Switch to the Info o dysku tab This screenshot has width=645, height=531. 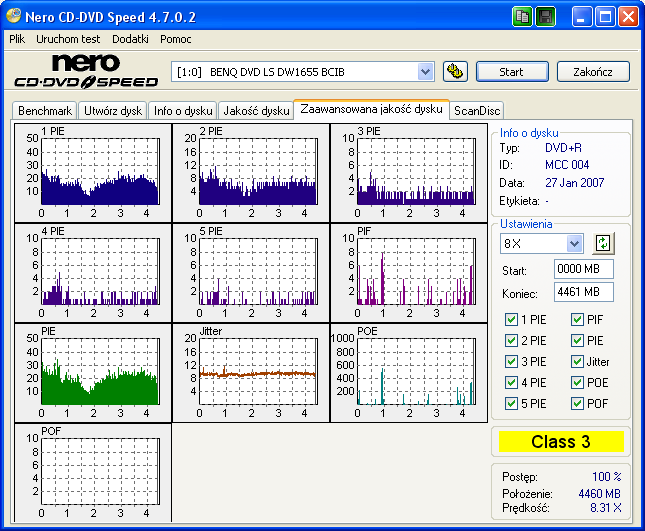[183, 111]
